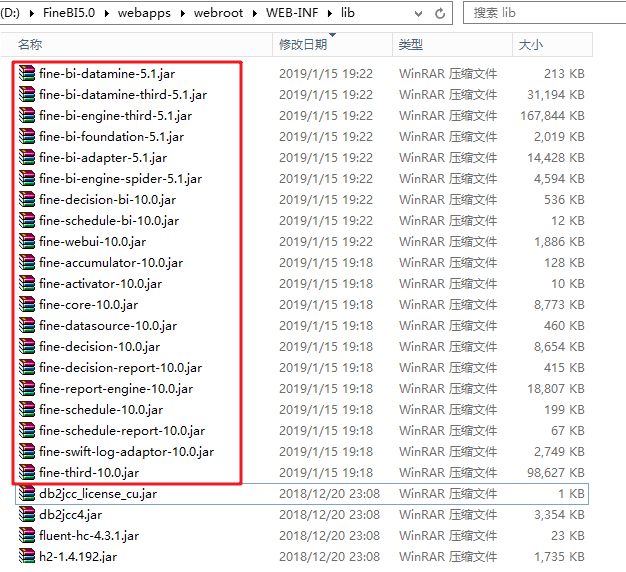The width and height of the screenshot is (626, 572).
Task: Click the fine-datasource-10.0.jar file icon
Action: pyautogui.click(x=27, y=326)
